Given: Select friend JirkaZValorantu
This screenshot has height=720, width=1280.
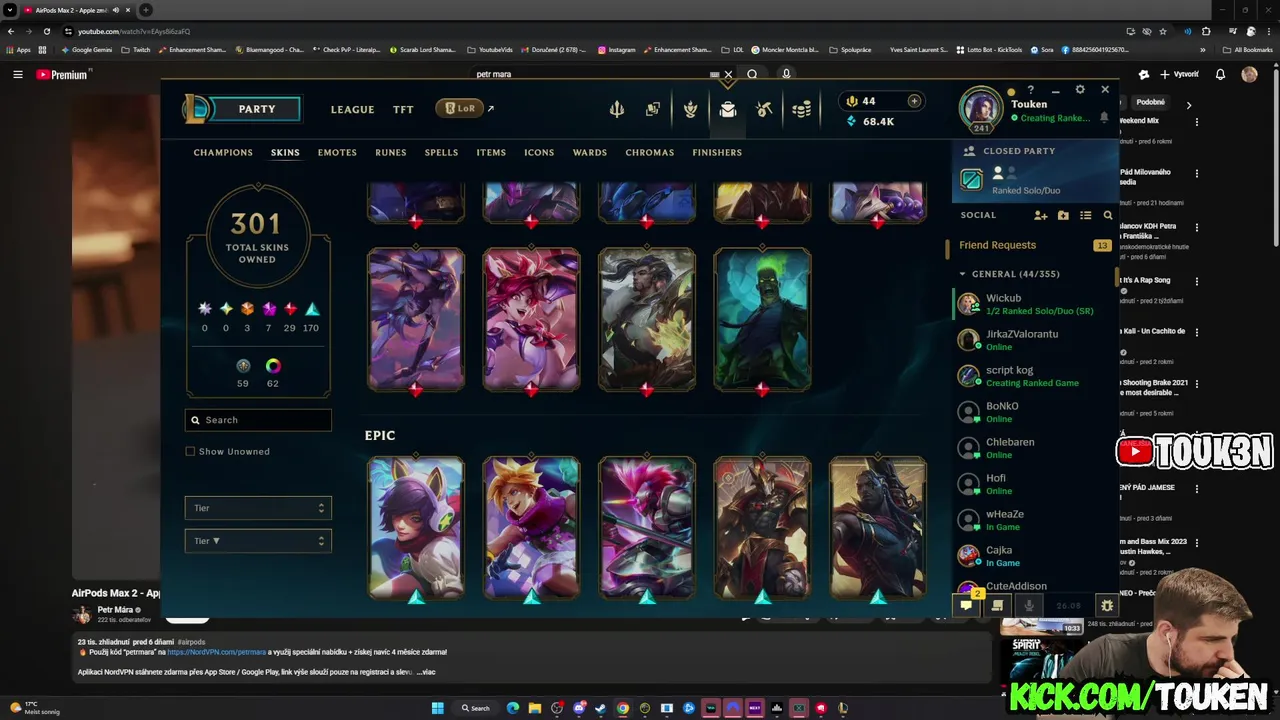Looking at the screenshot, I should (1034, 340).
